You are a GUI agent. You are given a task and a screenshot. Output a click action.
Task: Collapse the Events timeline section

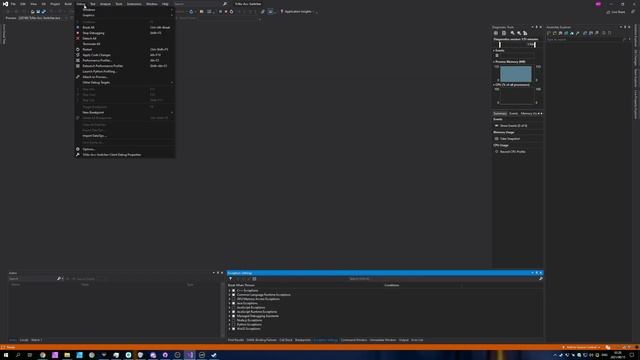(x=494, y=51)
